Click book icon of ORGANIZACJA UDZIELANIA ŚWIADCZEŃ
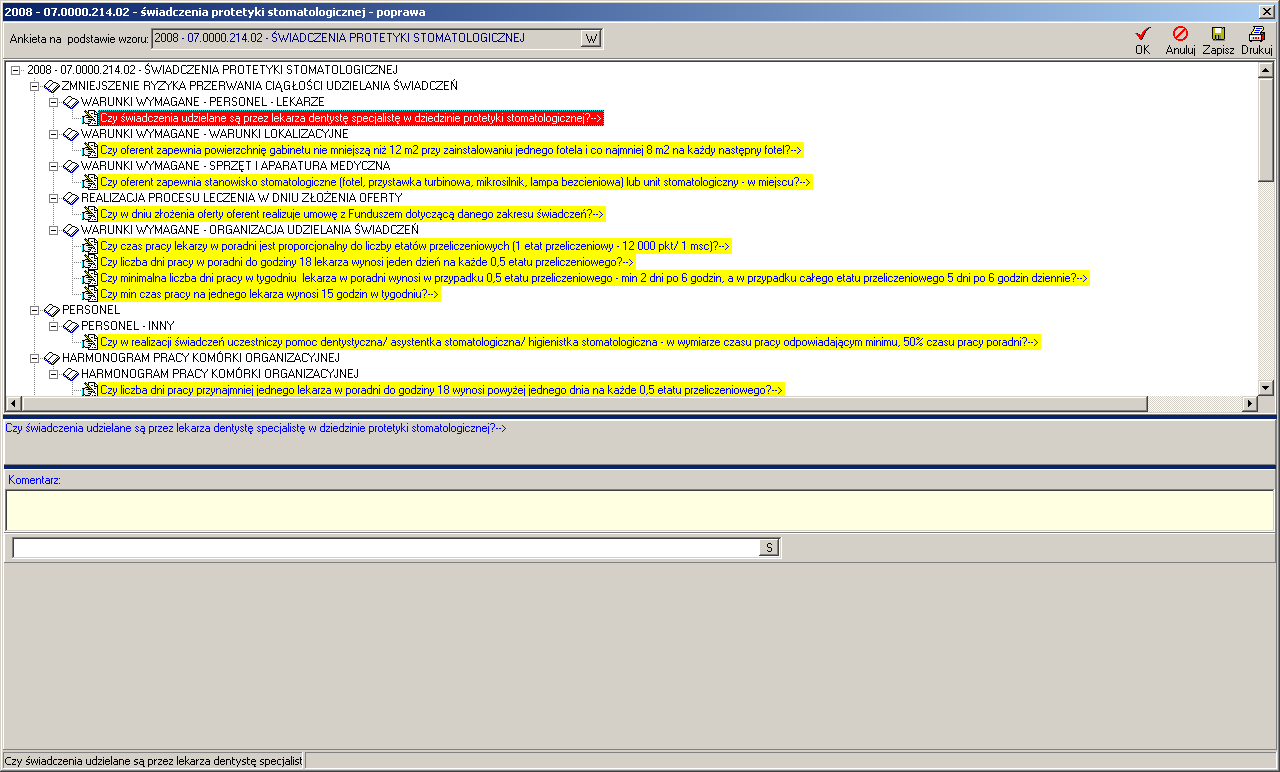 (x=70, y=230)
